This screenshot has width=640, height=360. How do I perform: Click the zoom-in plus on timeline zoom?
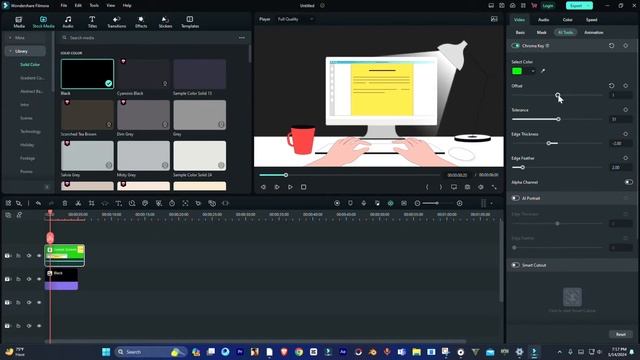tap(460, 203)
